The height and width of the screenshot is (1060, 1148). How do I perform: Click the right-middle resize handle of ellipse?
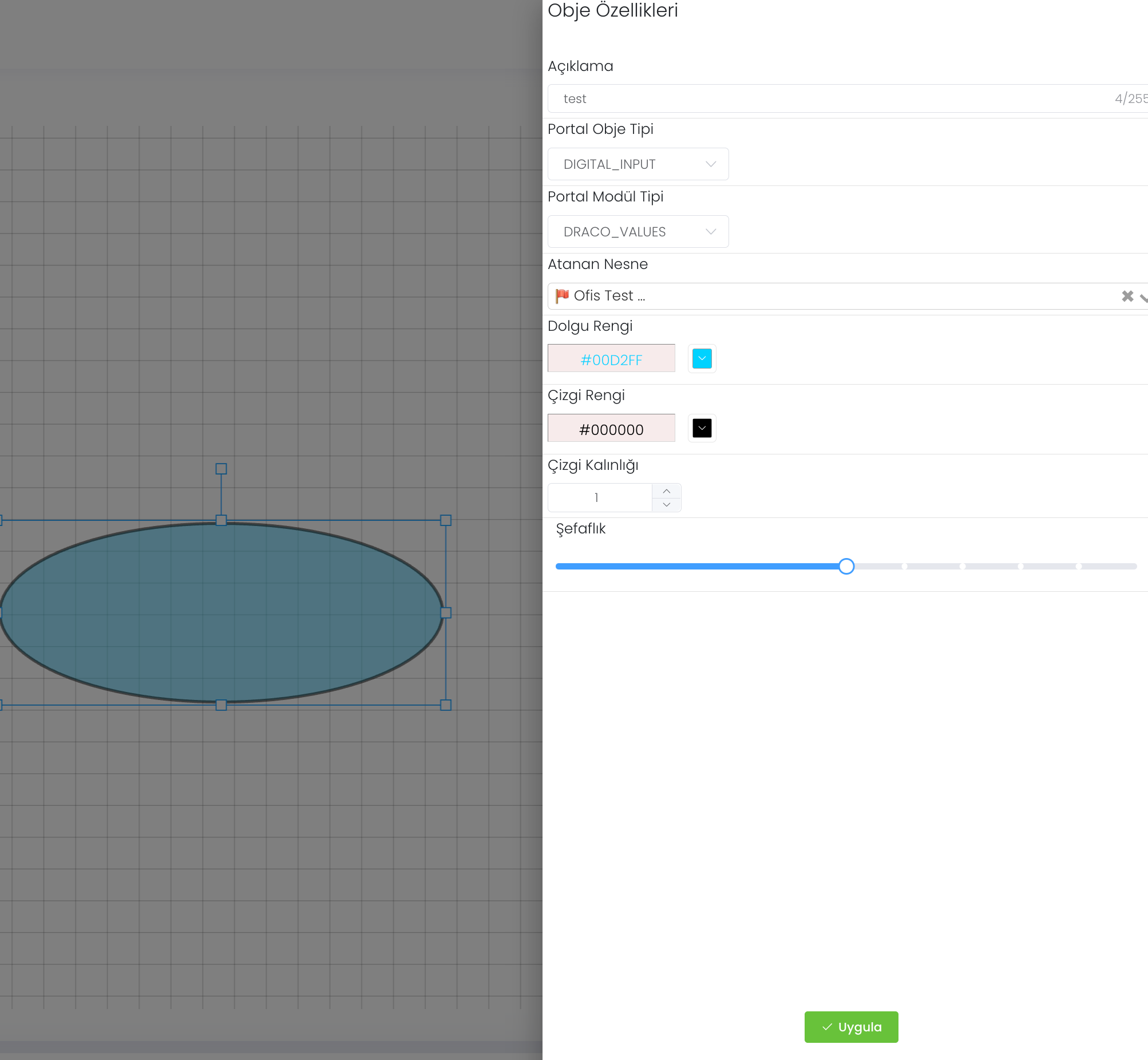pyautogui.click(x=446, y=612)
